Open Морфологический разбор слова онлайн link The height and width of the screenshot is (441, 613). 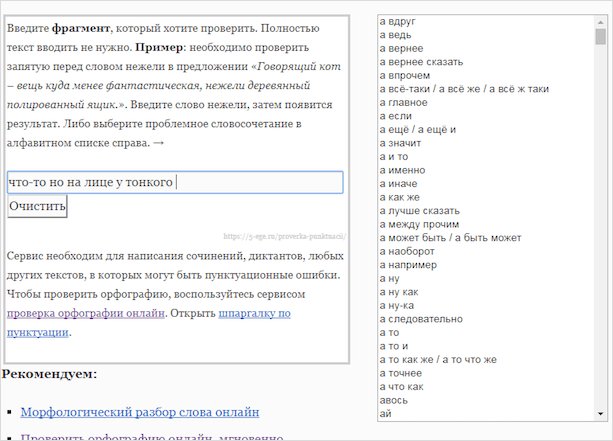pyautogui.click(x=140, y=411)
